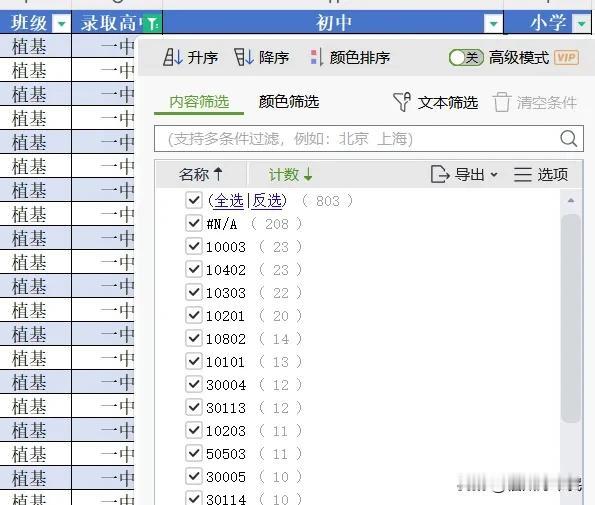Uncheck the 30113 checkbox
Viewport: 595px width, 505px height.
point(194,407)
